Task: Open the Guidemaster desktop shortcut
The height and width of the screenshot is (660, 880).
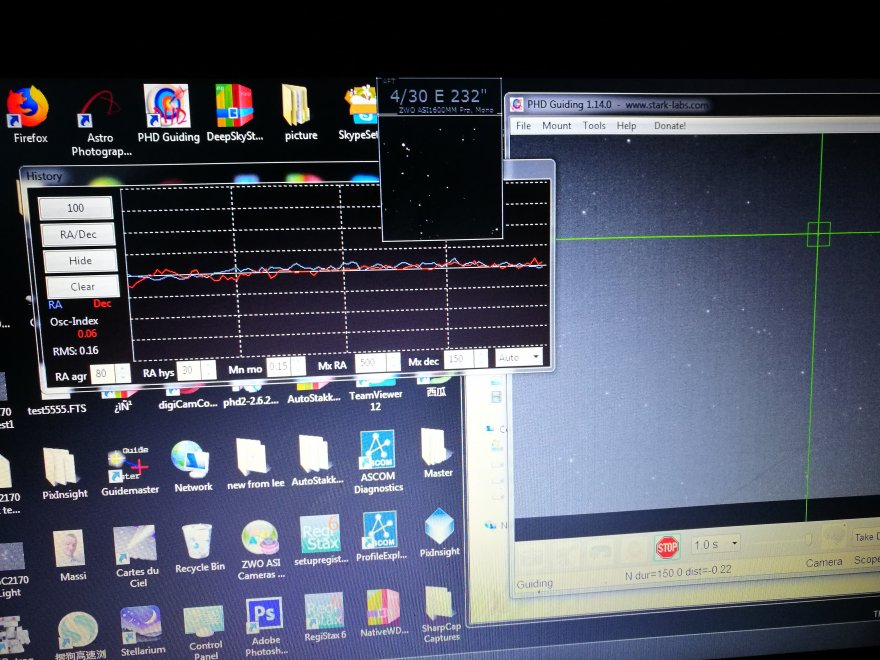Action: coord(130,472)
